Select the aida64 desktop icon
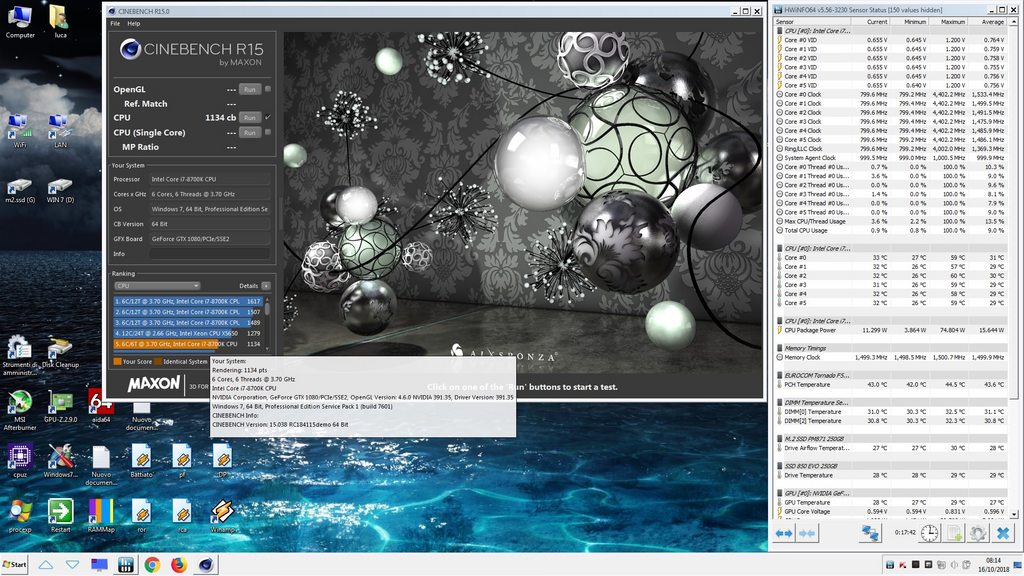 [x=101, y=407]
